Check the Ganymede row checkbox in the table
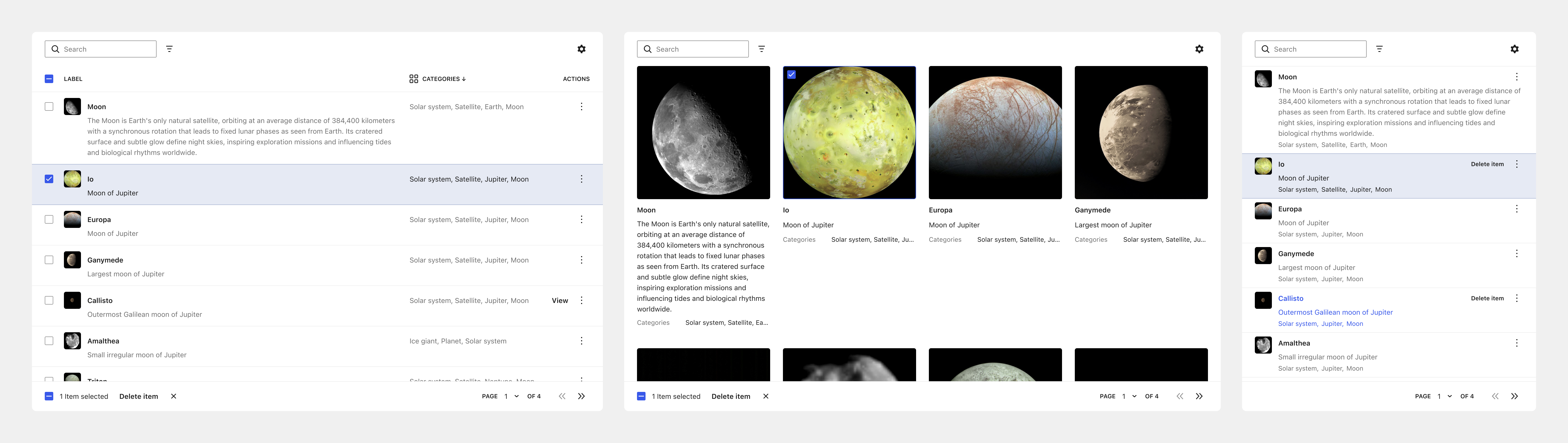Image resolution: width=1568 pixels, height=443 pixels. click(49, 260)
